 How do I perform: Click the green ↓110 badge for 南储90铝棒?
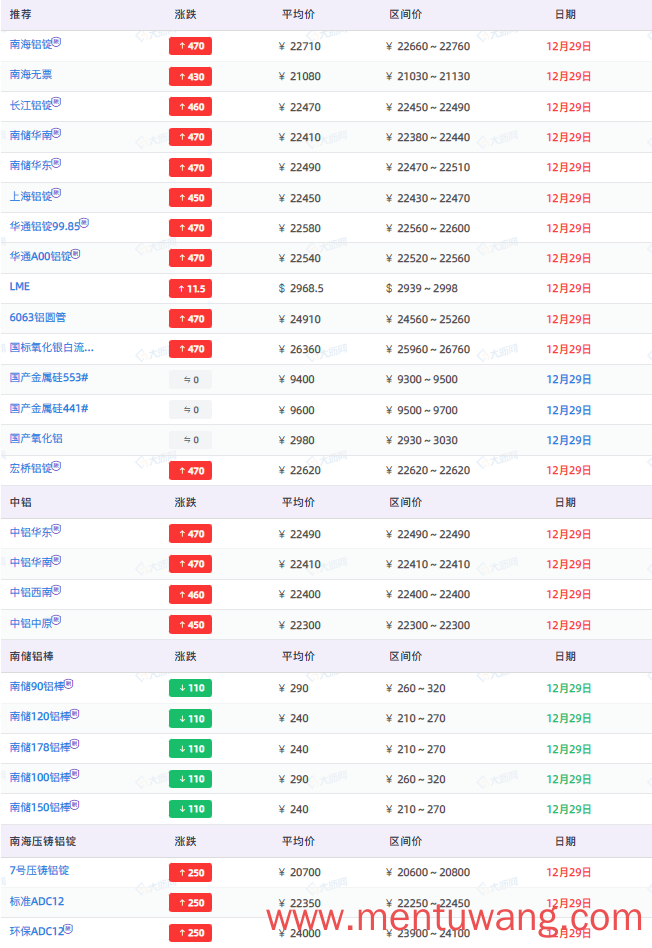pyautogui.click(x=191, y=688)
